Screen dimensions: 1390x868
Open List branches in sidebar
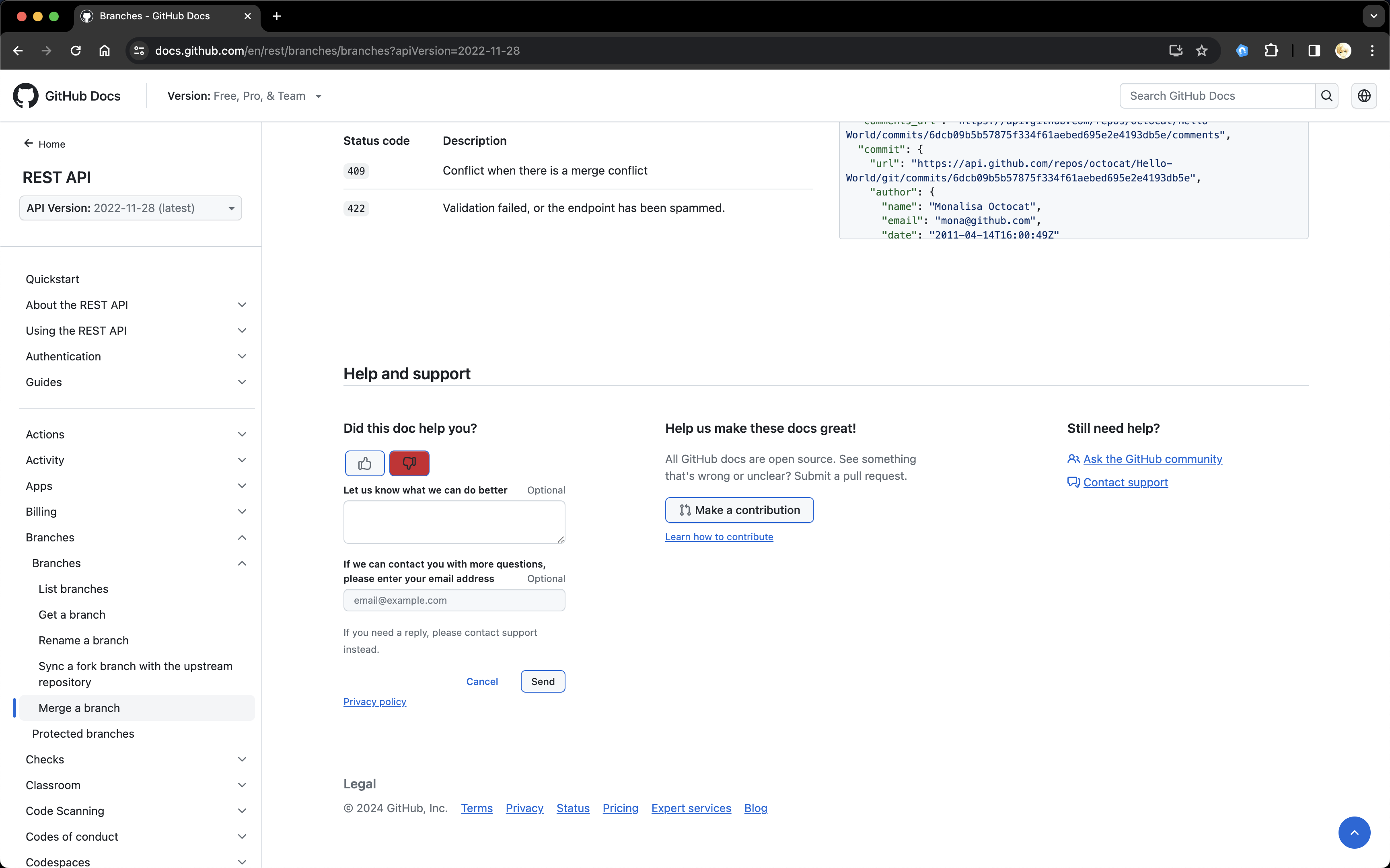coord(74,589)
